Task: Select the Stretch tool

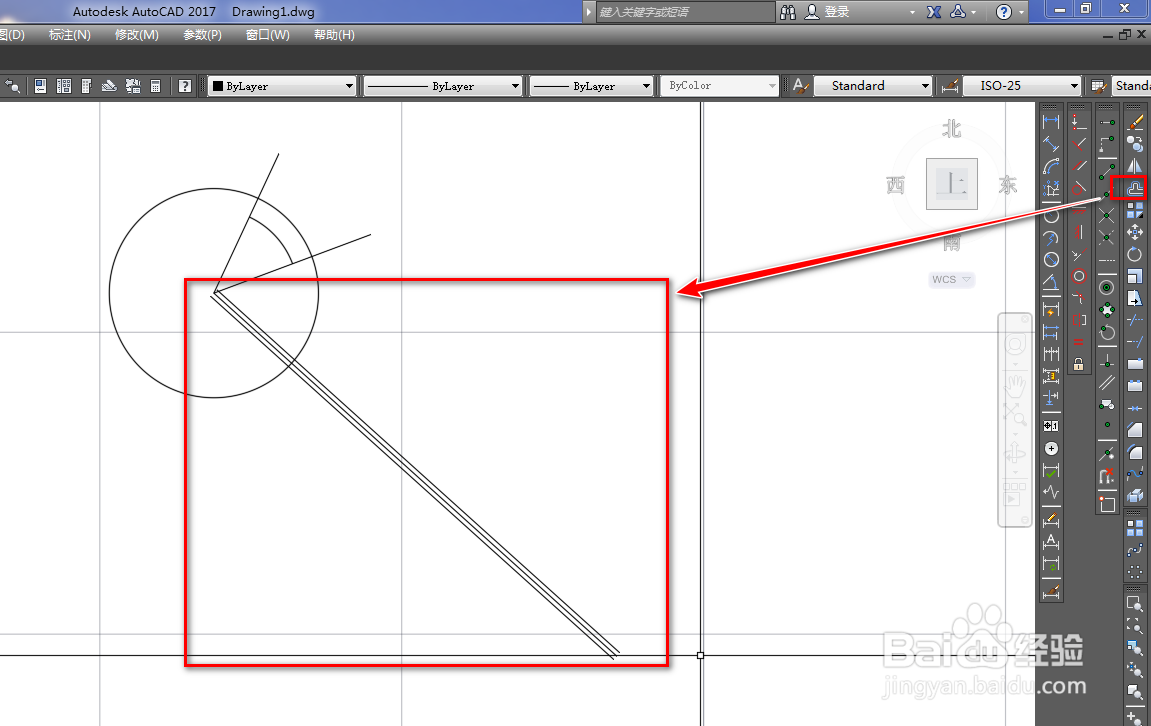Action: point(1135,298)
